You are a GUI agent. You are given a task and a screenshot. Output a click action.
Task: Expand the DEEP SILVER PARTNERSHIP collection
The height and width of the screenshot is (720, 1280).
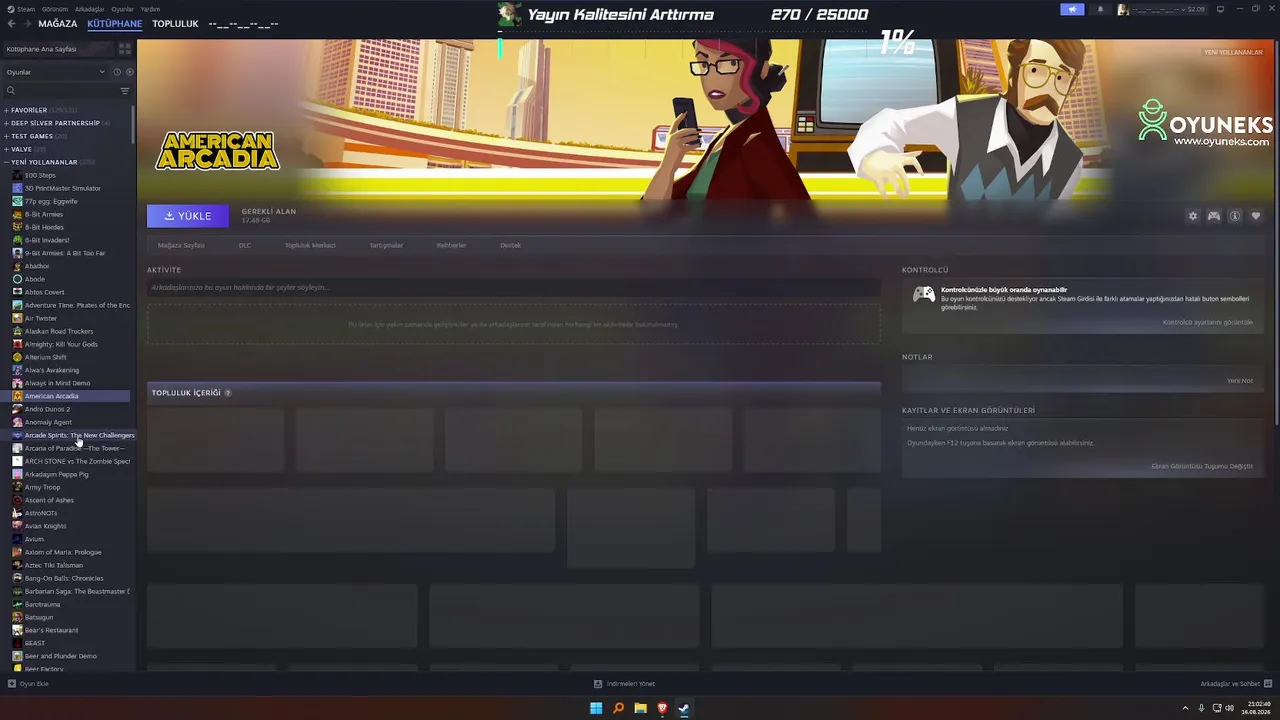pos(6,123)
